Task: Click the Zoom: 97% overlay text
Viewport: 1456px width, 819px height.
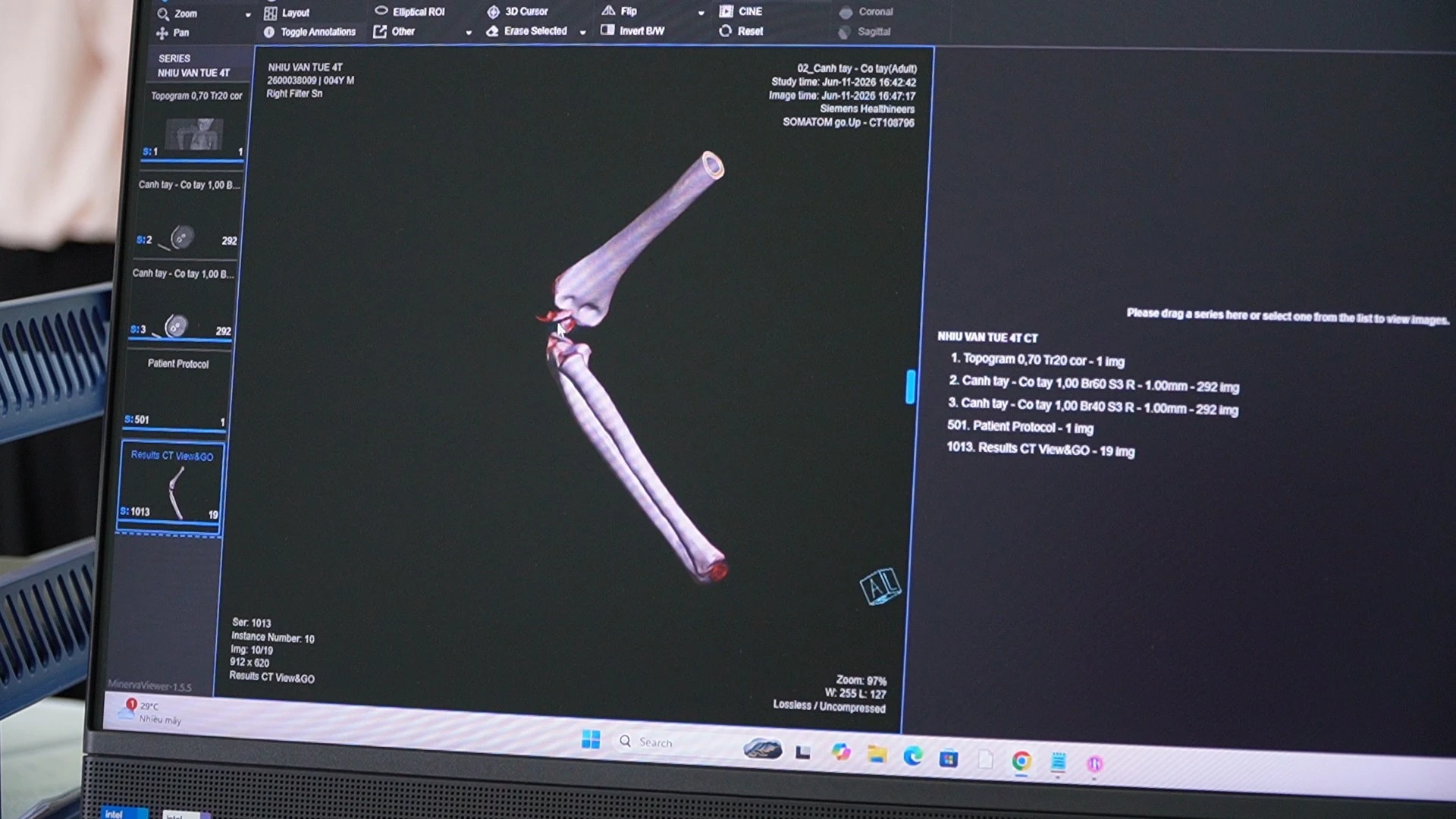Action: 861,680
